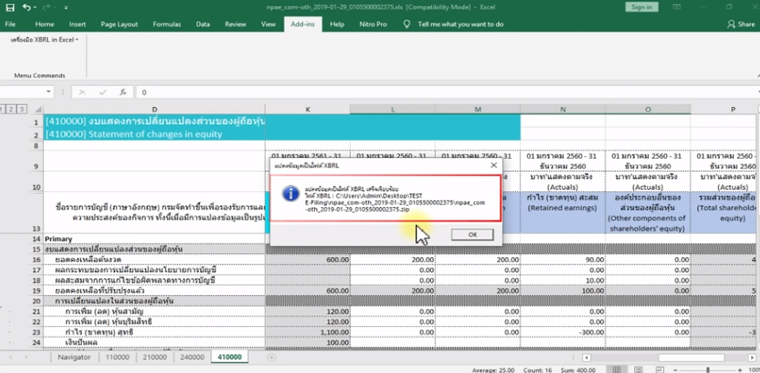Open the Nitro Pro ribbon tab
Image resolution: width=760 pixels, height=373 pixels.
point(373,24)
